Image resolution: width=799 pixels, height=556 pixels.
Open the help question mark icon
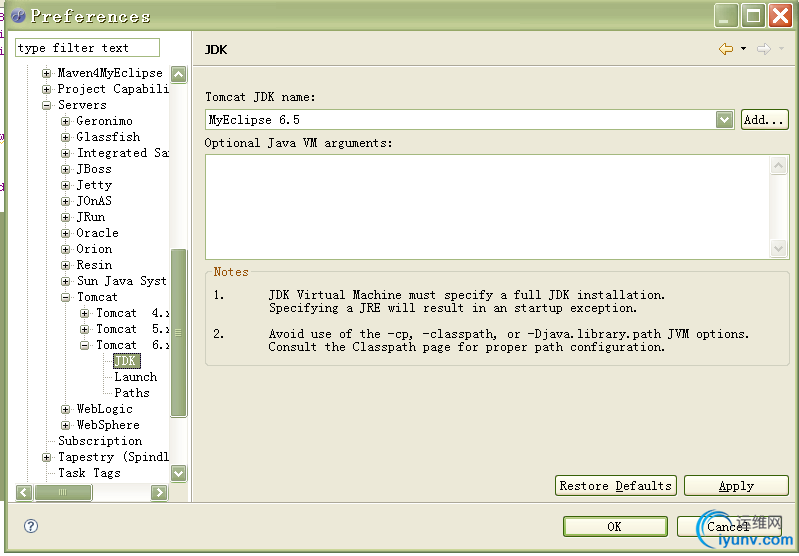[x=31, y=526]
